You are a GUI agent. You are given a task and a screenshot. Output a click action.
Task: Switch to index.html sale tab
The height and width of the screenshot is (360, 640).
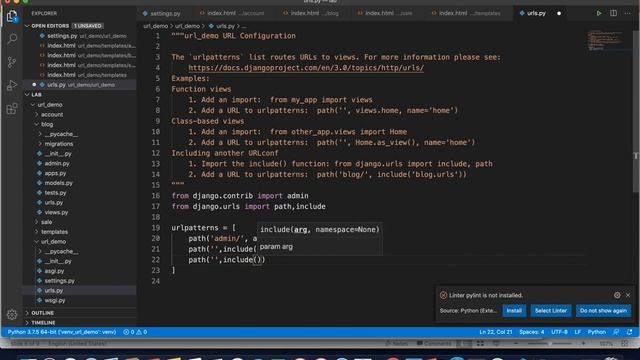(385, 13)
